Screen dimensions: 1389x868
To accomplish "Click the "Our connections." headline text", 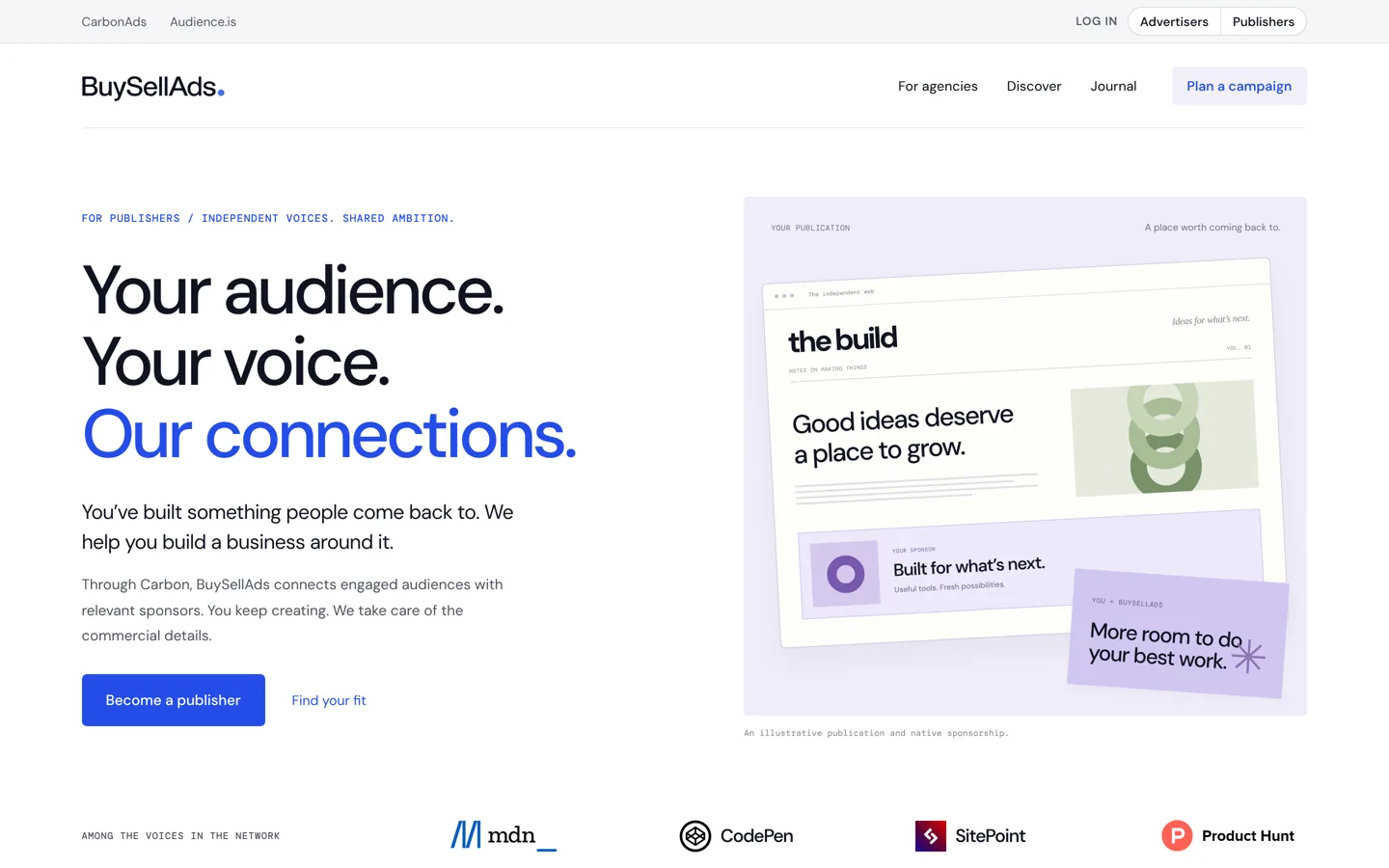I will 329,434.
